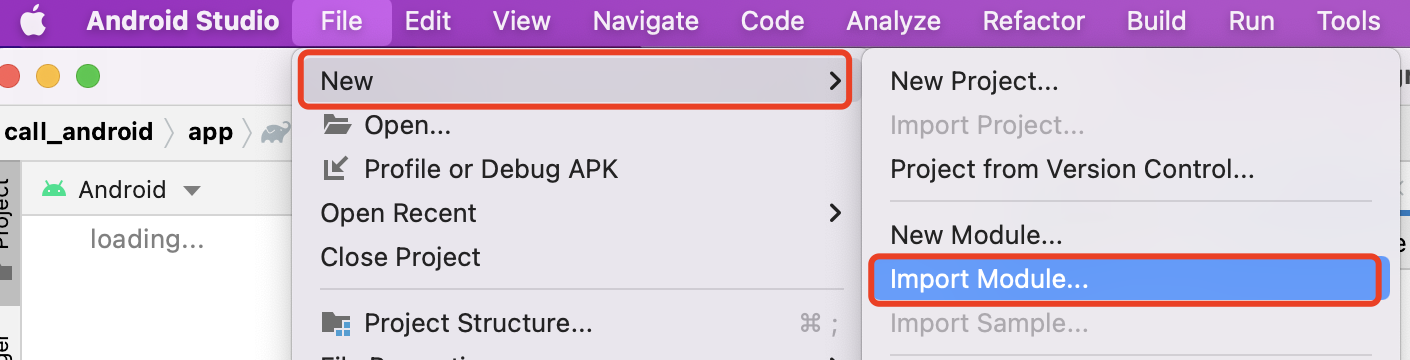The image size is (1410, 360).
Task: Click the Project Structure icon
Action: coord(336,323)
